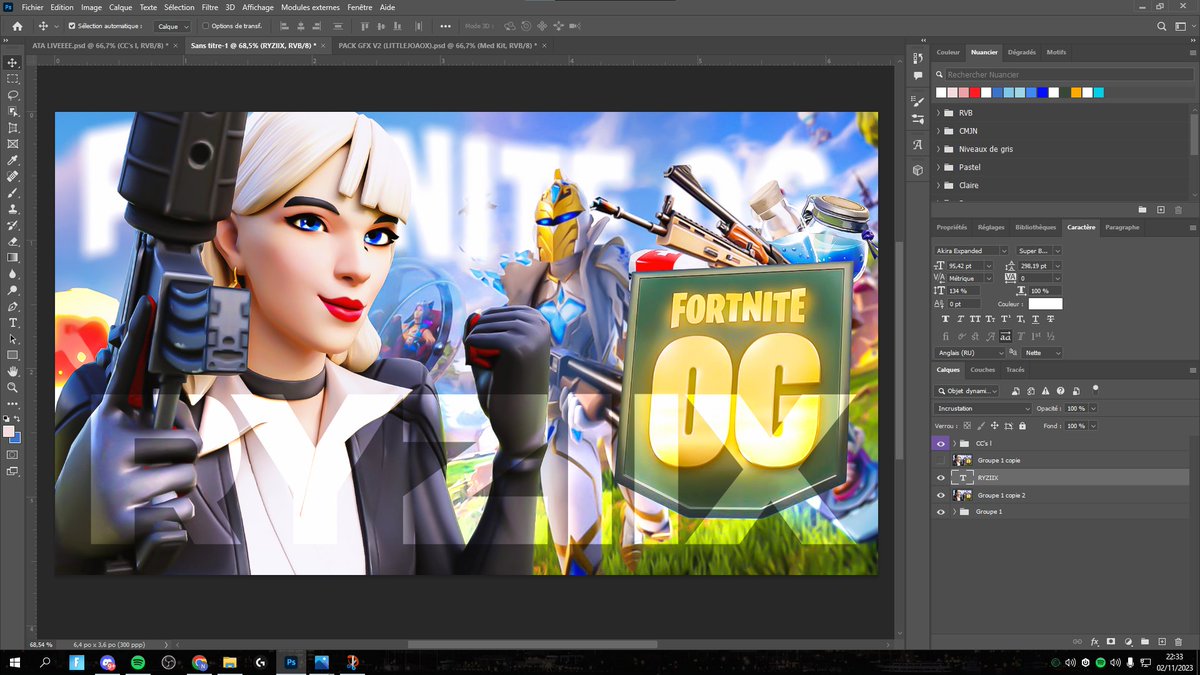Viewport: 1200px width, 675px height.
Task: Toggle Faux Bold in Caractère panel
Action: coord(947,319)
